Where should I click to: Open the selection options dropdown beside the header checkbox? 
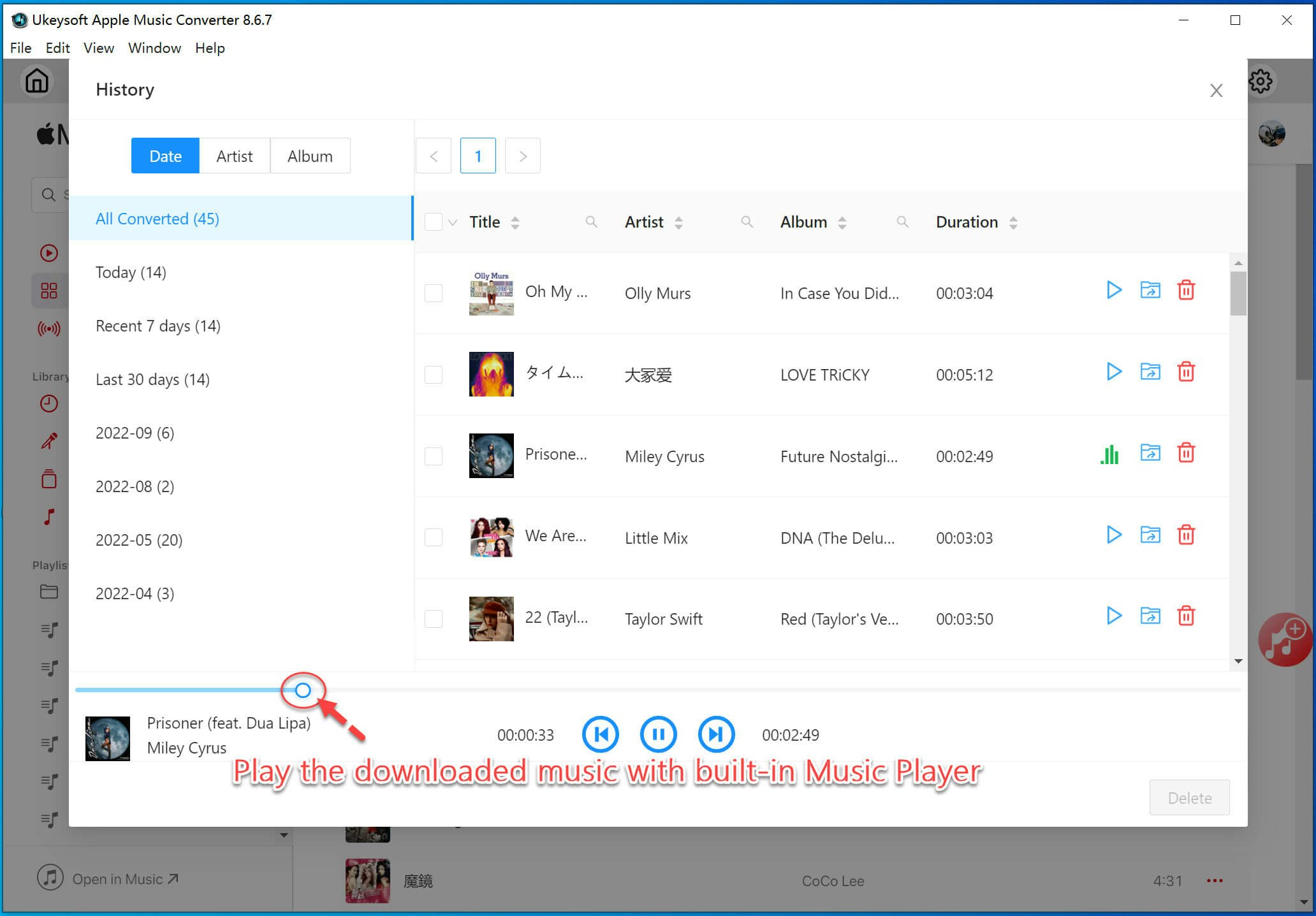pos(452,222)
